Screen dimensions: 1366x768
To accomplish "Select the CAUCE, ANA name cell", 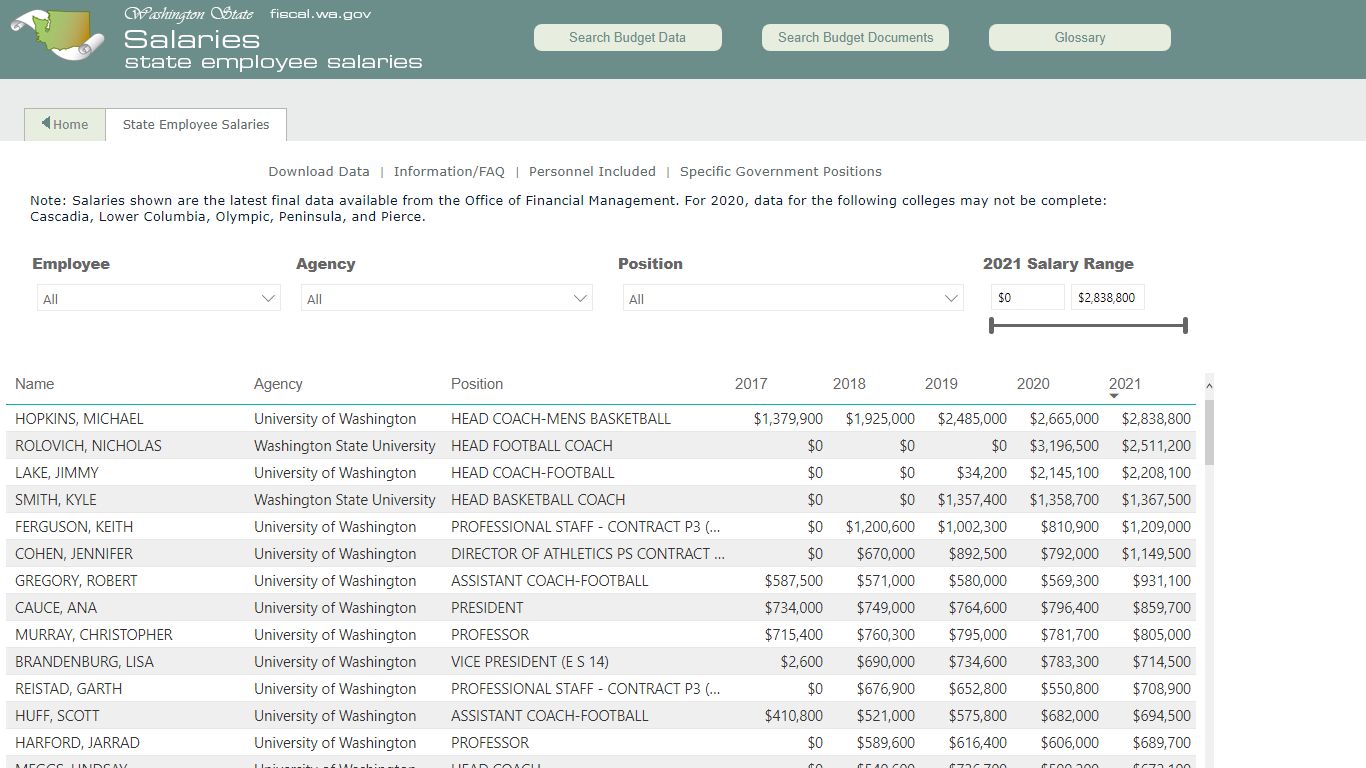I will tap(56, 608).
